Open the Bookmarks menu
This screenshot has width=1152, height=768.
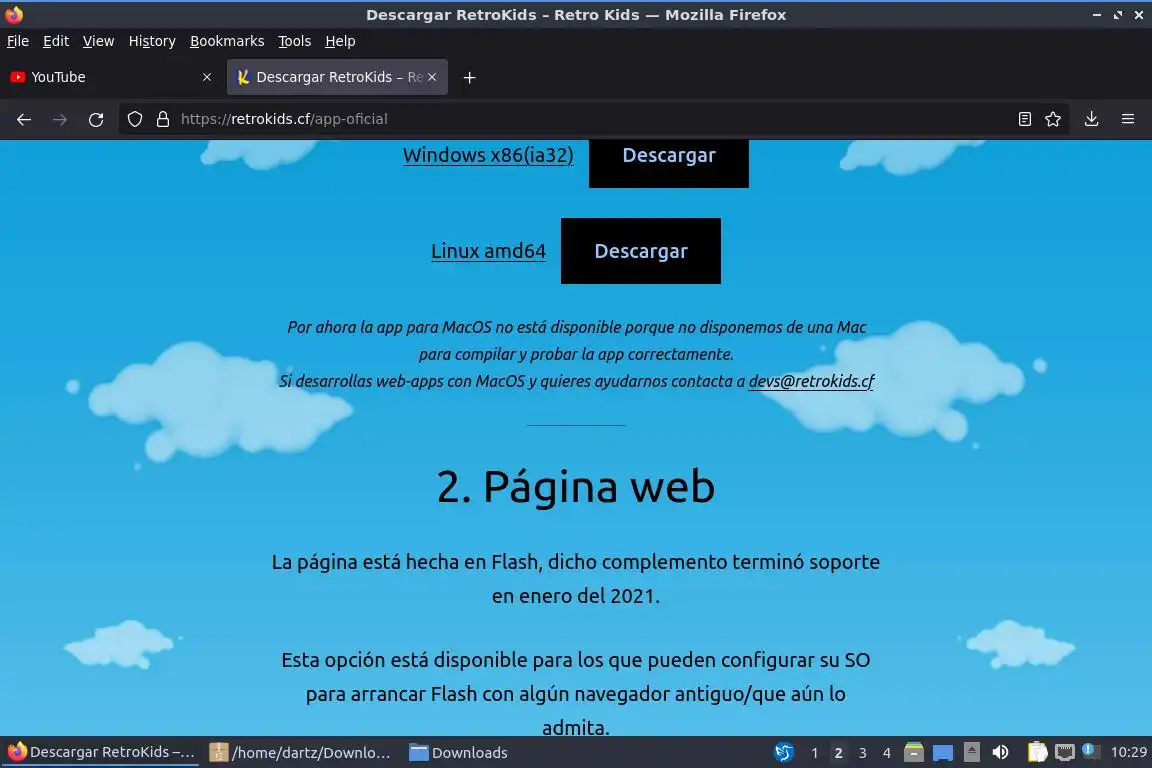[x=227, y=41]
